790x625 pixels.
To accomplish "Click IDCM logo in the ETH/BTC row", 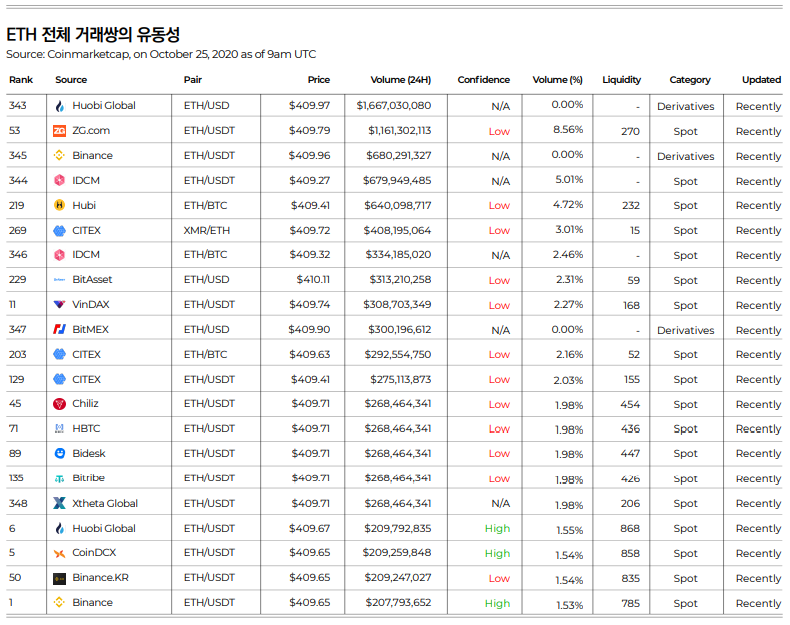I will pyautogui.click(x=59, y=255).
